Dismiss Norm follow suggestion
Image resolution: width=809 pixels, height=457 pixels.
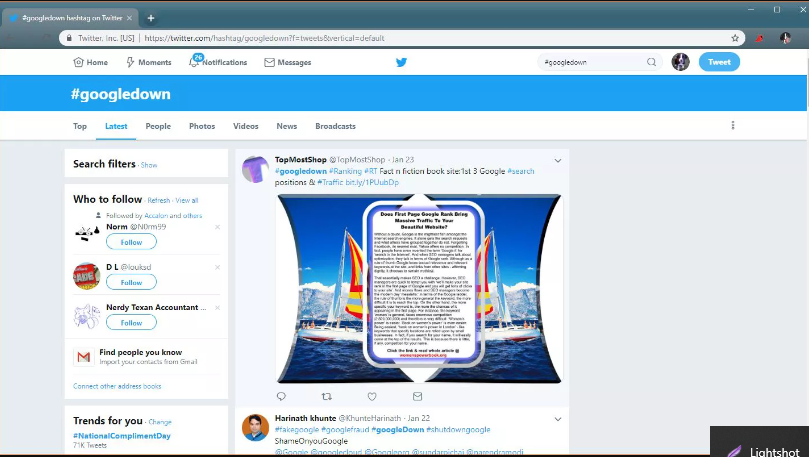(x=217, y=227)
